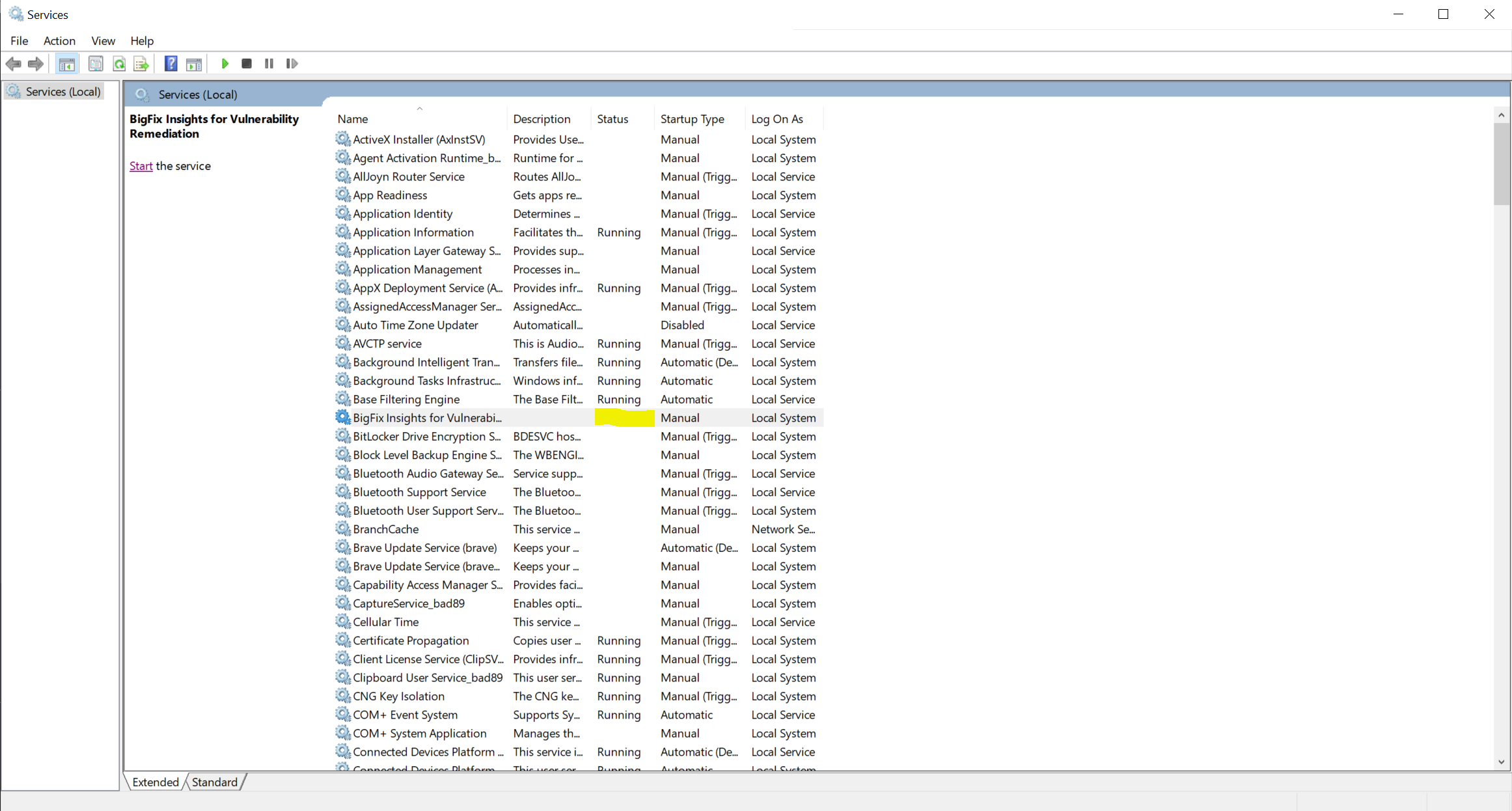
Task: Click the Export List toolbar icon
Action: 141,64
